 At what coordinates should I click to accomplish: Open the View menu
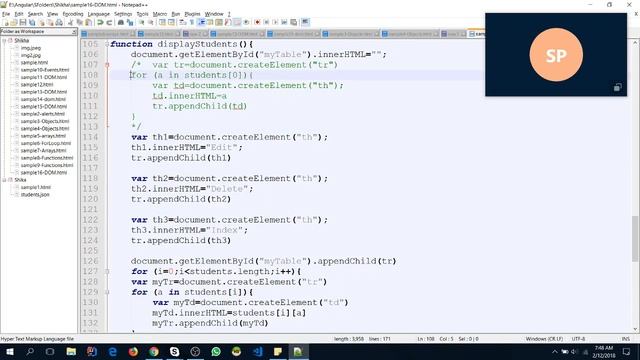(x=52, y=14)
